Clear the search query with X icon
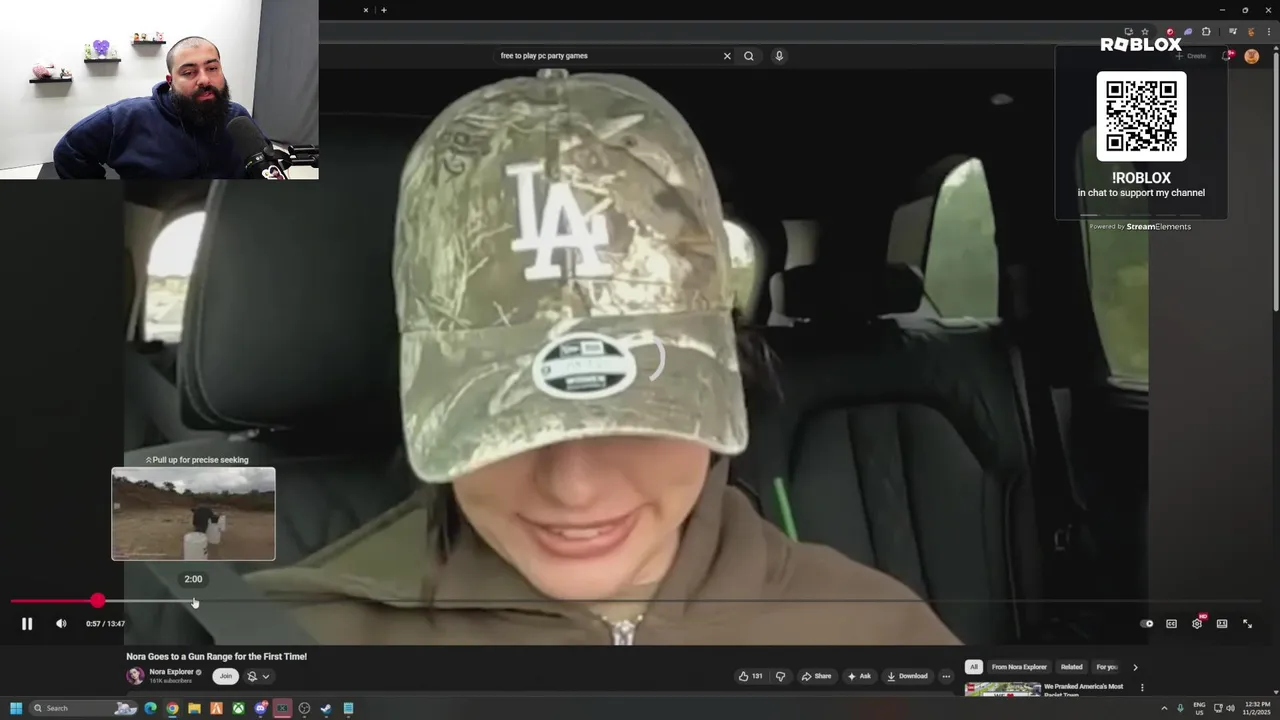 [x=727, y=56]
